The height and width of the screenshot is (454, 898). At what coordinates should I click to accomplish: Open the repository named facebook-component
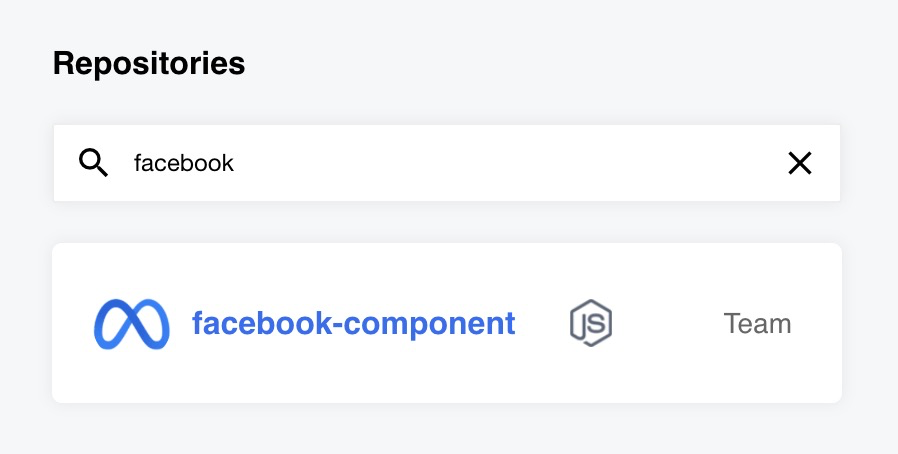point(353,324)
